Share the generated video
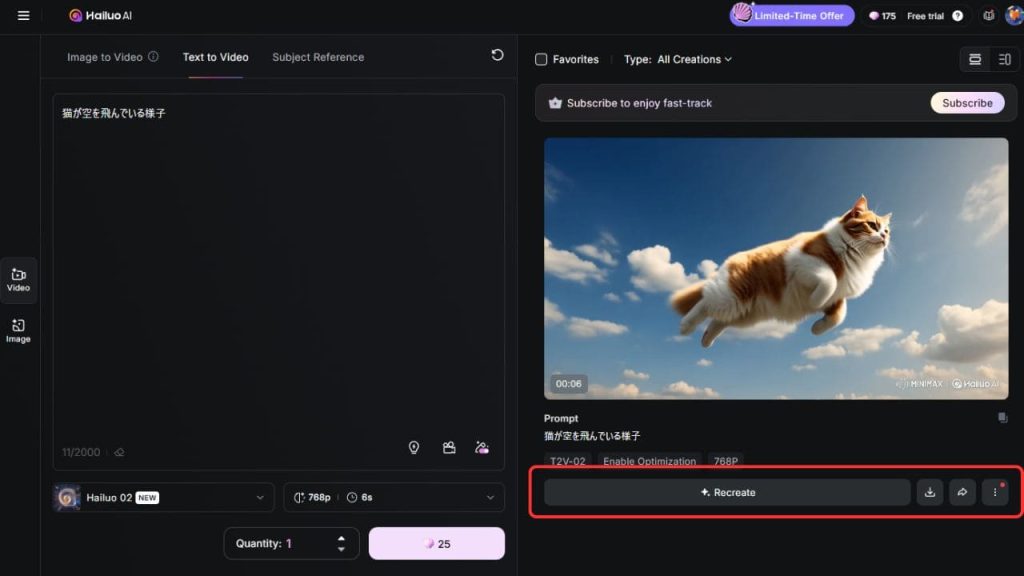This screenshot has width=1024, height=576. pyautogui.click(x=962, y=492)
